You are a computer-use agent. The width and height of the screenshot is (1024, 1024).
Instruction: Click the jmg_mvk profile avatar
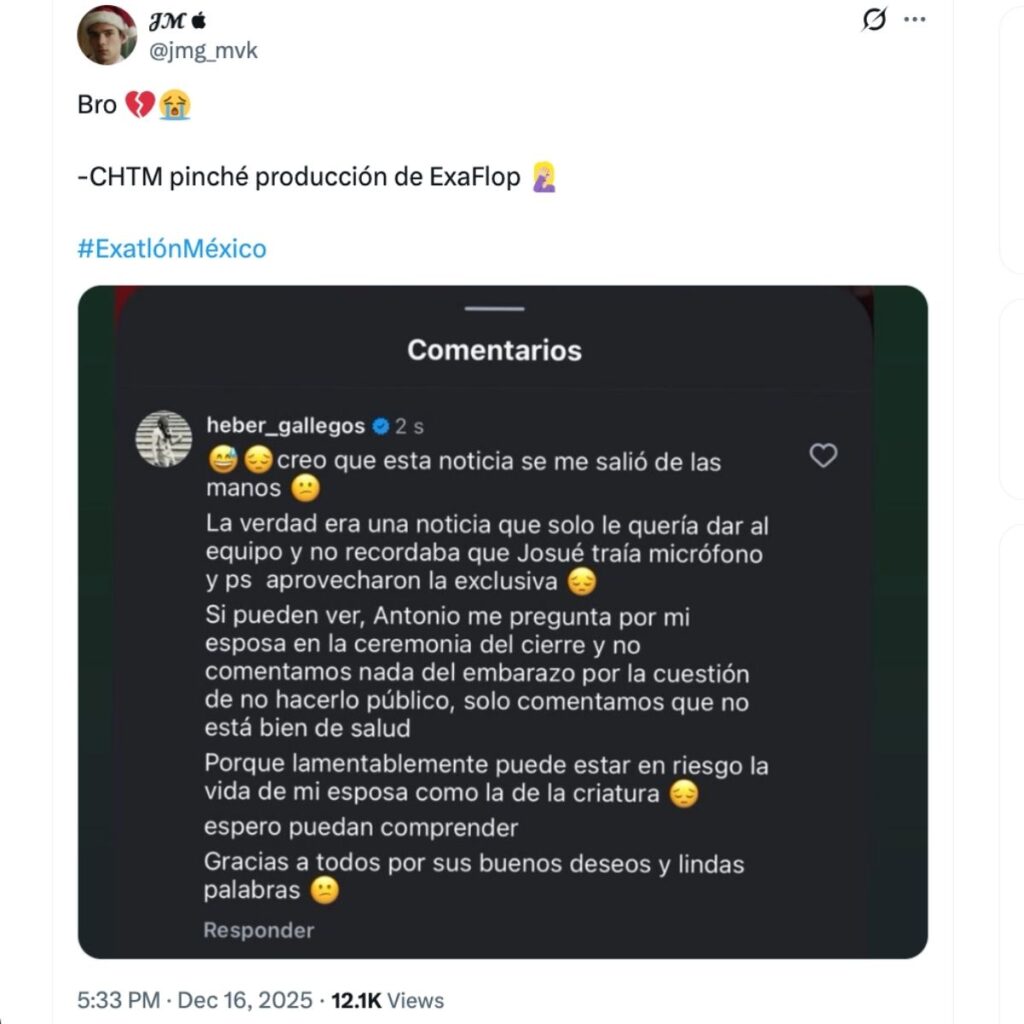pos(107,35)
